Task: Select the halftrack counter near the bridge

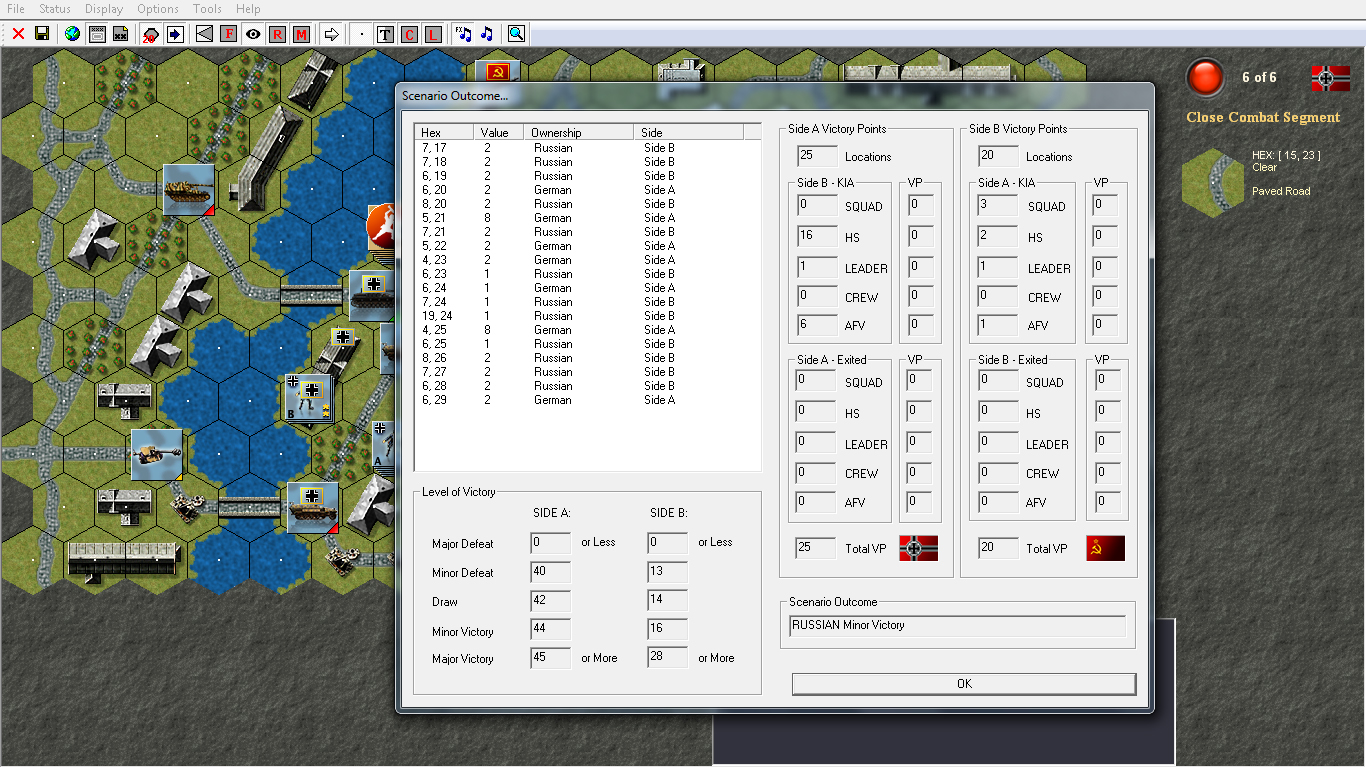Action: (x=312, y=507)
